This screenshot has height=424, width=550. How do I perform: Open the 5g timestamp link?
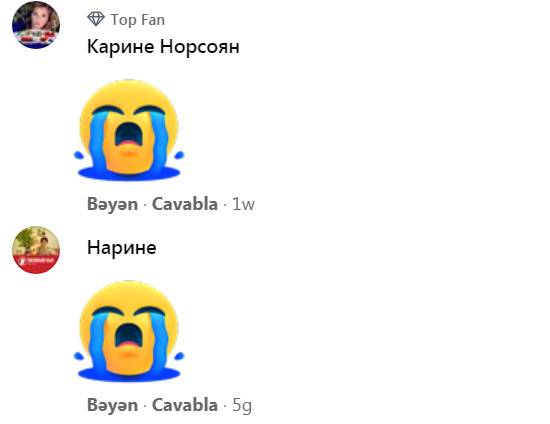tap(242, 406)
